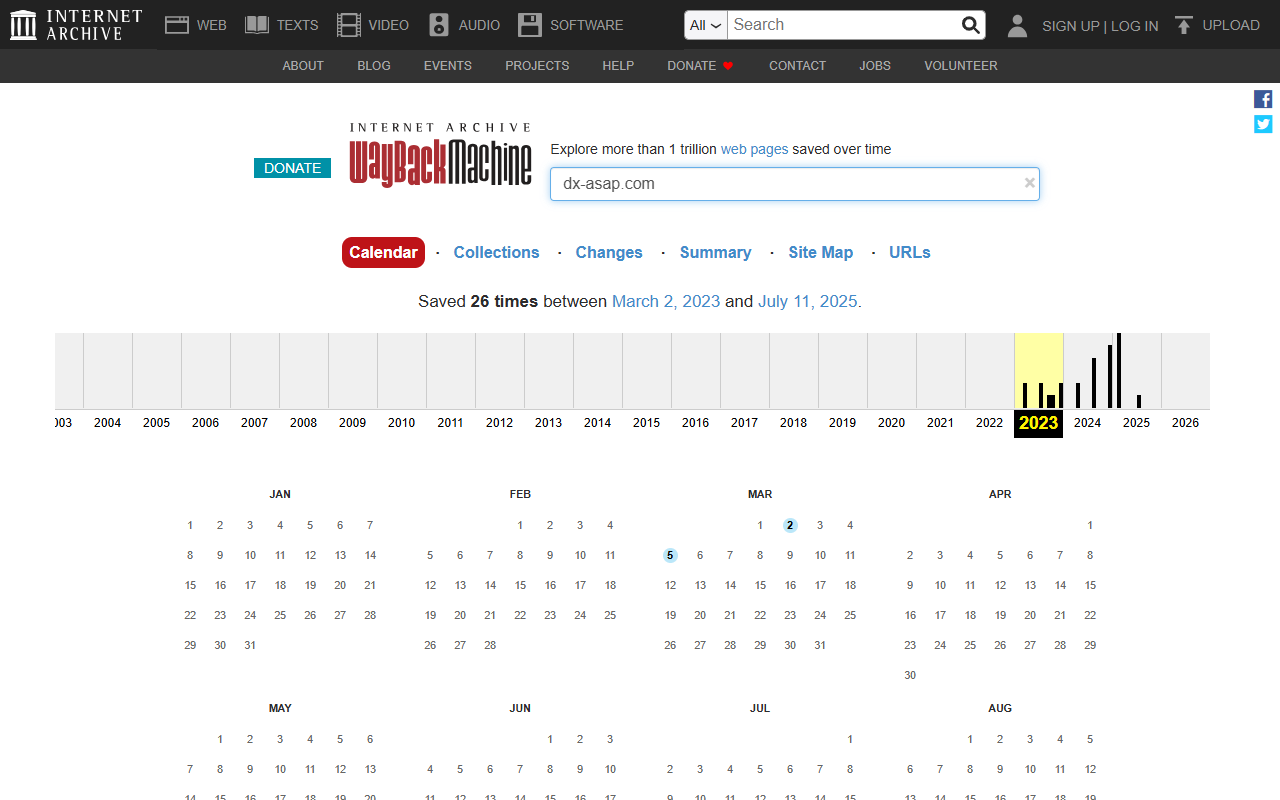Click the Log In link

point(1135,26)
